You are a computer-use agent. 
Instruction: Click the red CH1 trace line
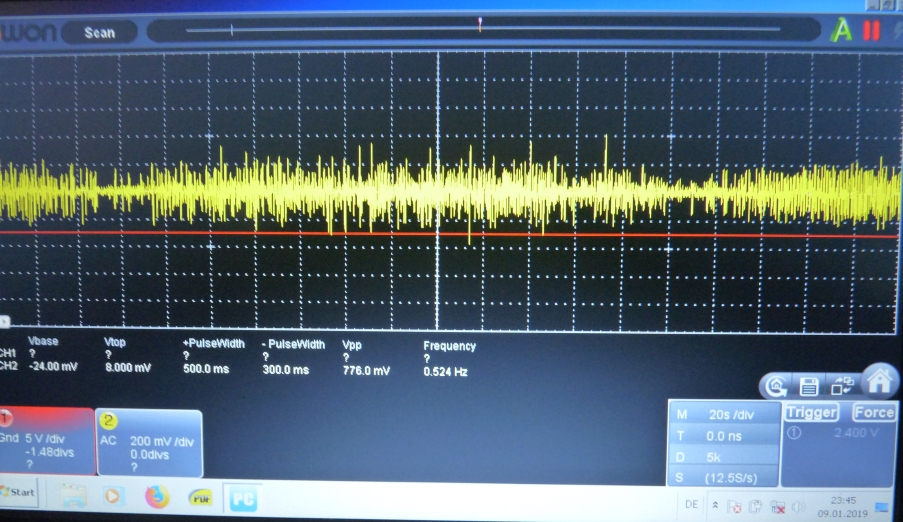click(449, 234)
